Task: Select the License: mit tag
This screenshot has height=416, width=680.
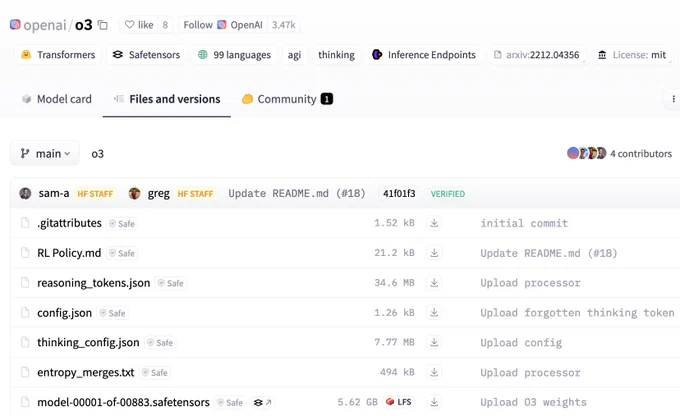Action: [x=632, y=55]
